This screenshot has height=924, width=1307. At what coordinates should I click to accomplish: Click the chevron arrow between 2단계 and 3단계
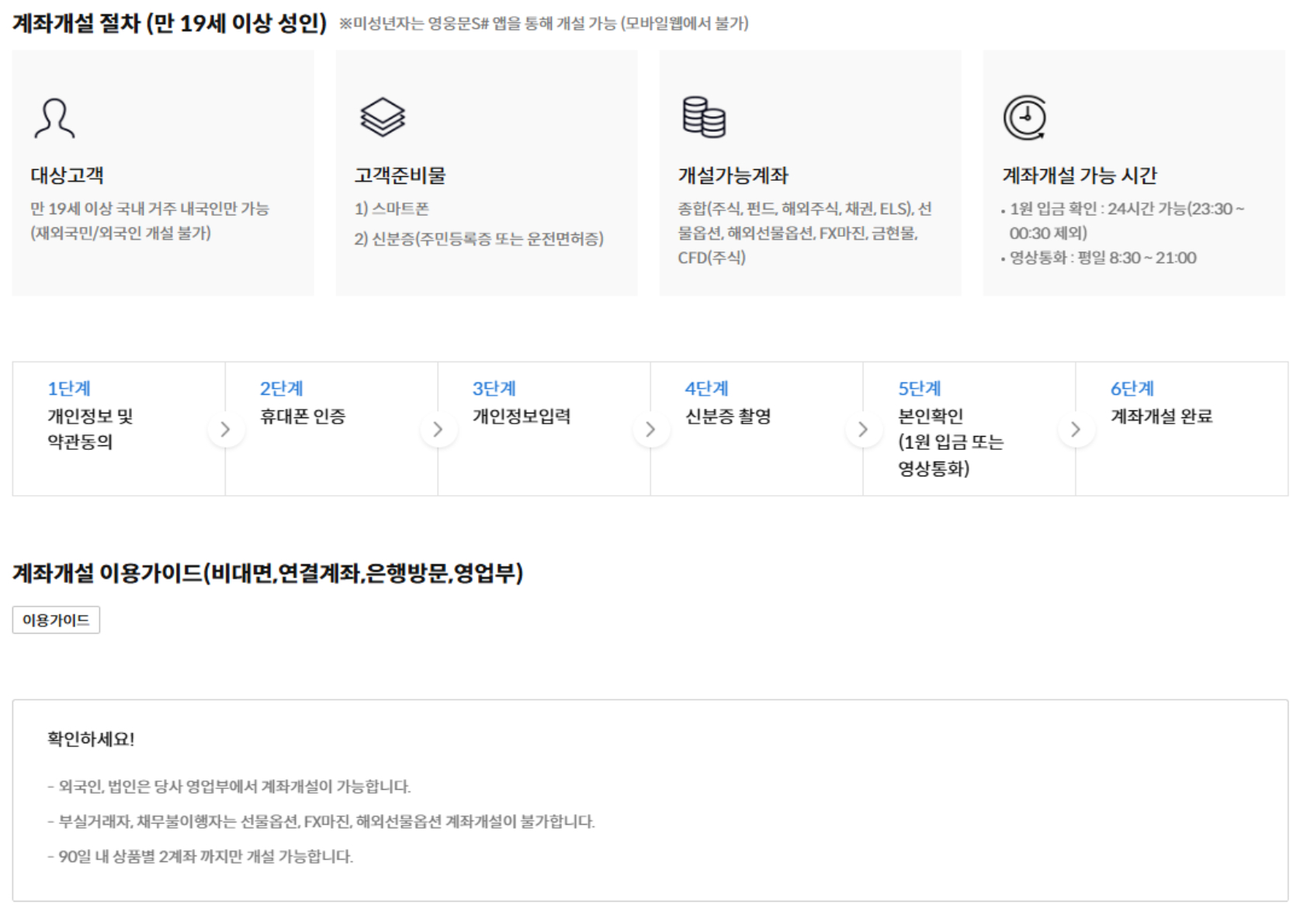[x=438, y=429]
